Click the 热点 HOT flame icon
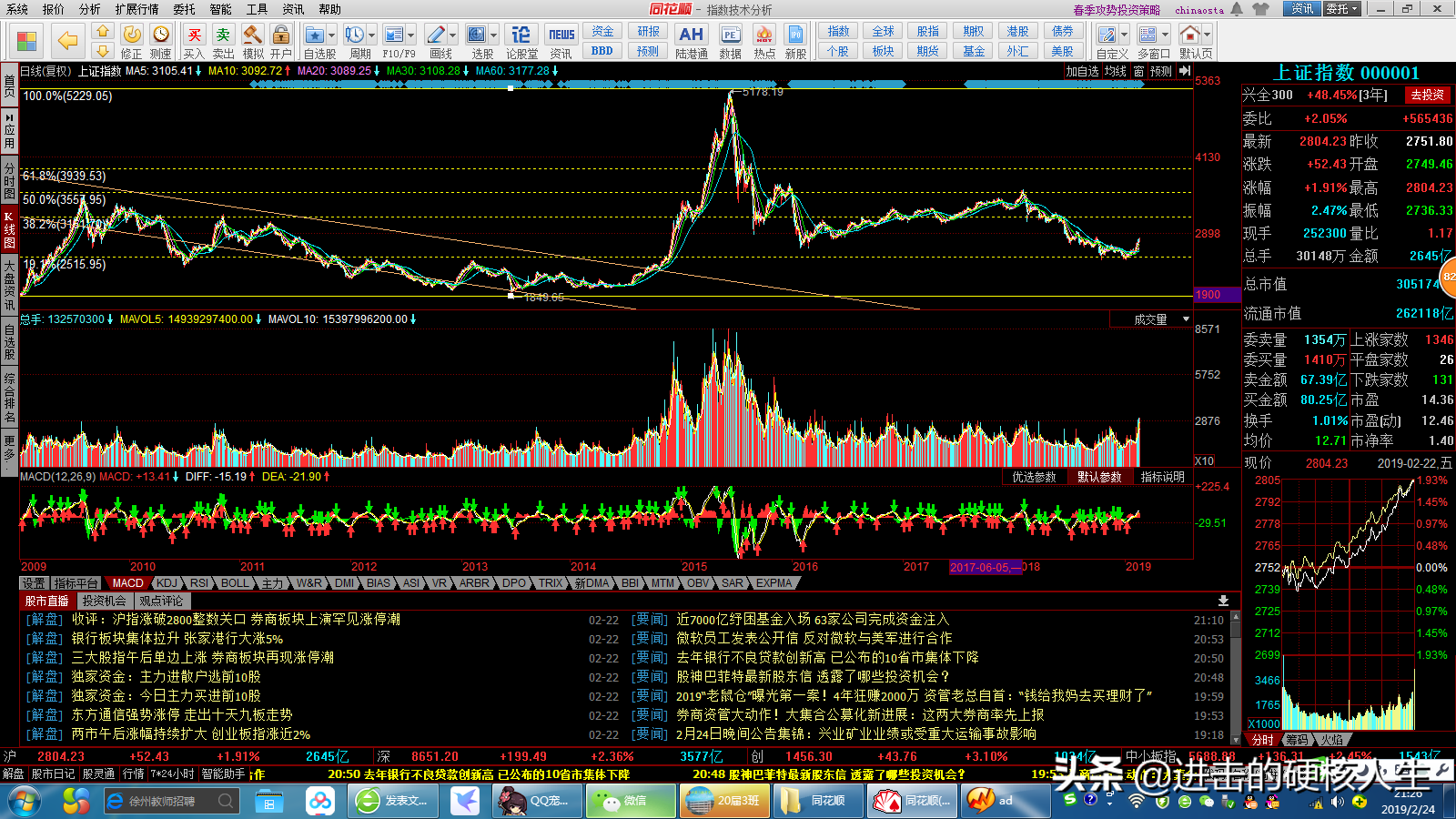Viewport: 1456px width, 819px height. [764, 35]
